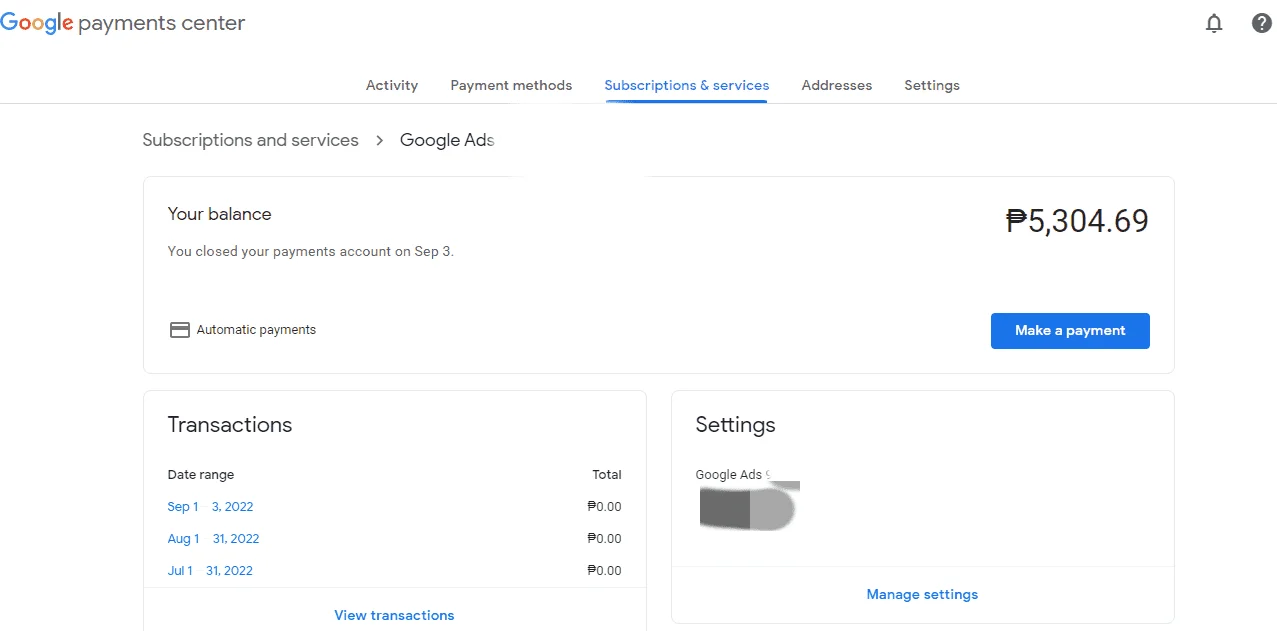Click the Google Ads breadcrumb text
The image size is (1277, 631).
point(447,140)
